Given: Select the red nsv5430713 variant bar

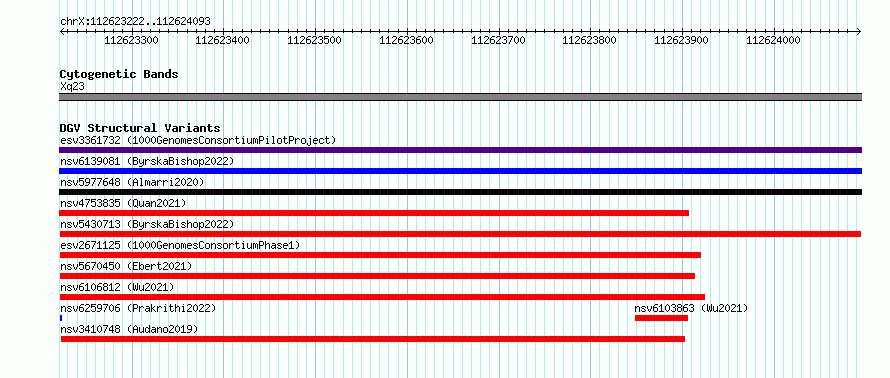Looking at the screenshot, I should pos(460,234).
